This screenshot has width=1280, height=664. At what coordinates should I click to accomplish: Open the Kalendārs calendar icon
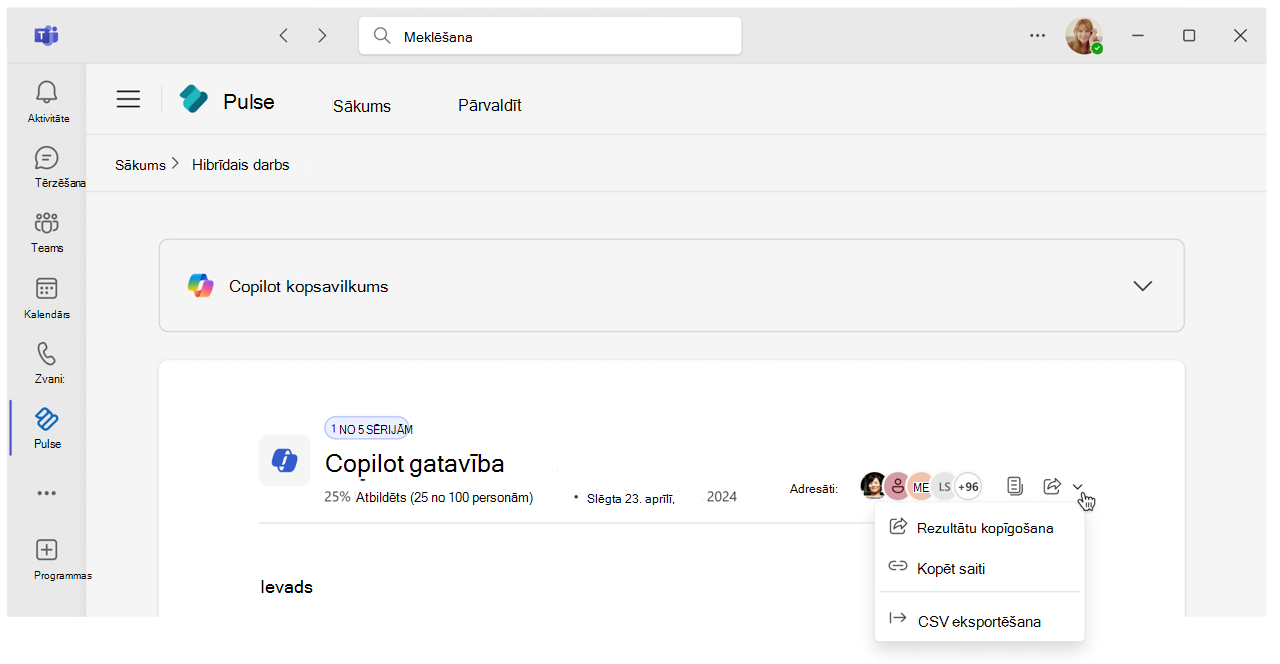(46, 289)
